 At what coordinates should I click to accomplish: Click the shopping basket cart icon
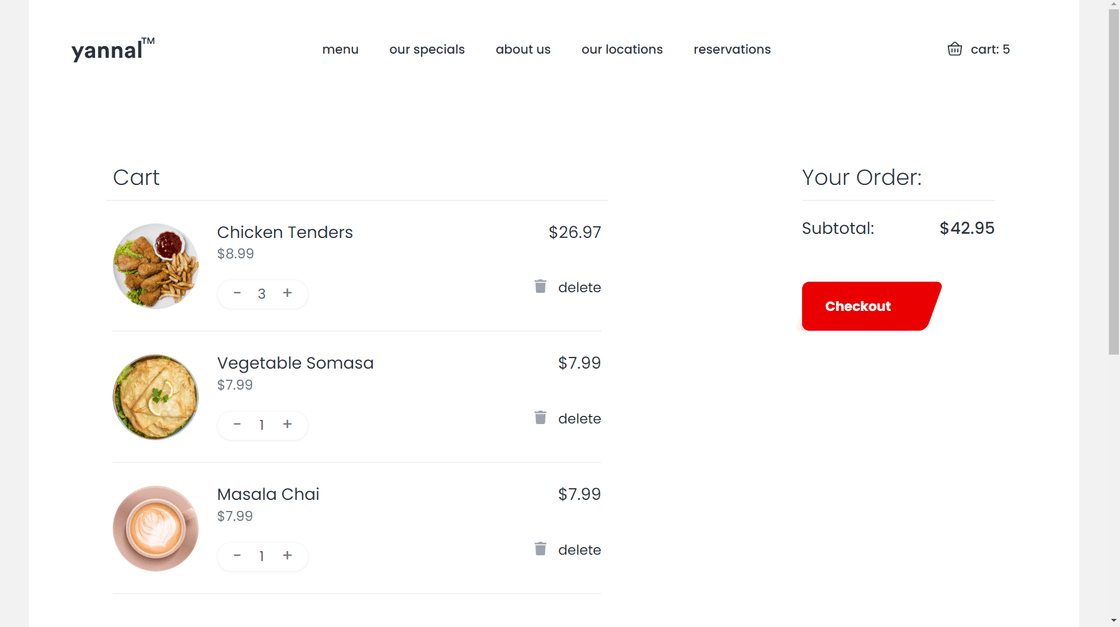tap(955, 49)
